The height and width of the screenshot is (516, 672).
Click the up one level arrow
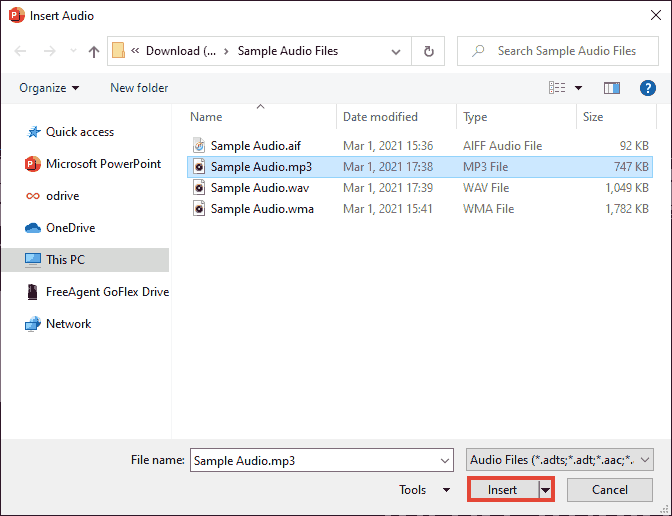[94, 51]
